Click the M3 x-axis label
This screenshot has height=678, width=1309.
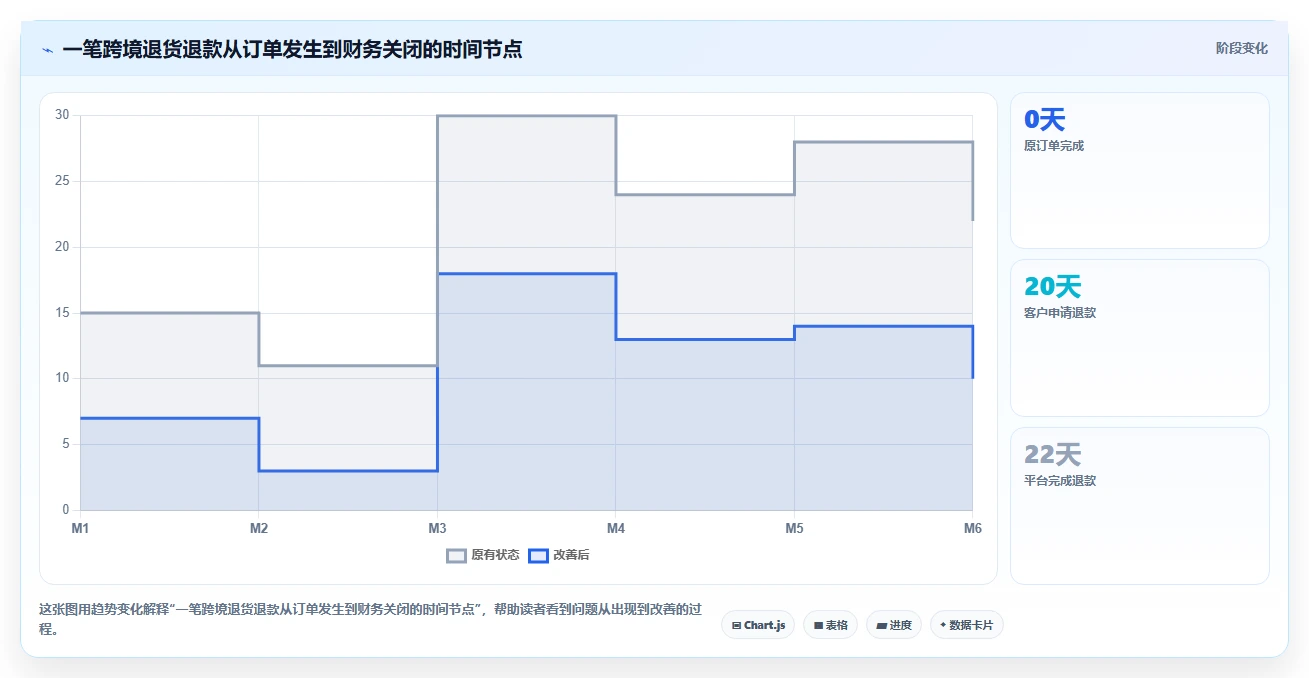click(x=437, y=528)
